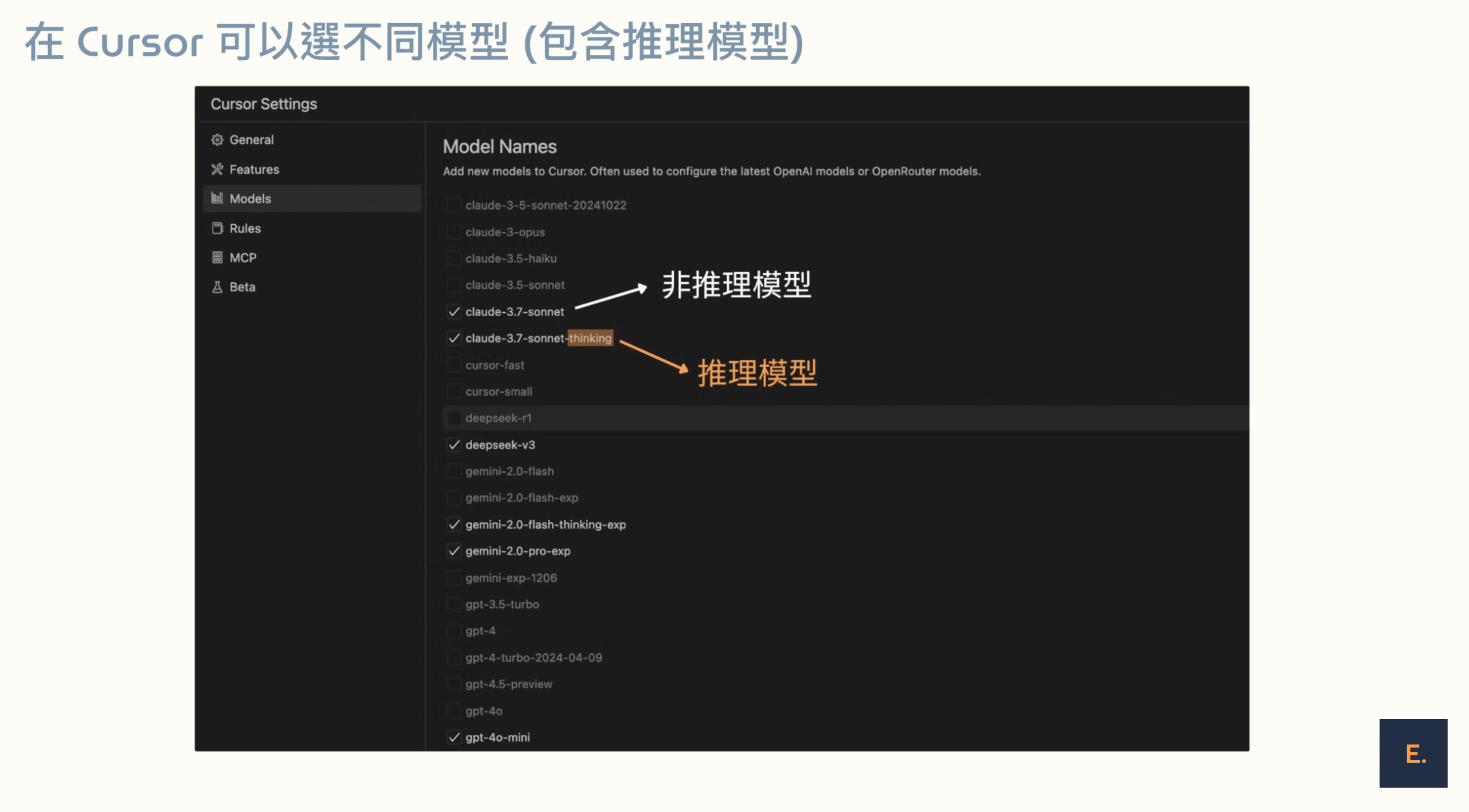Click the Rules document icon
This screenshot has width=1469, height=812.
[x=217, y=228]
